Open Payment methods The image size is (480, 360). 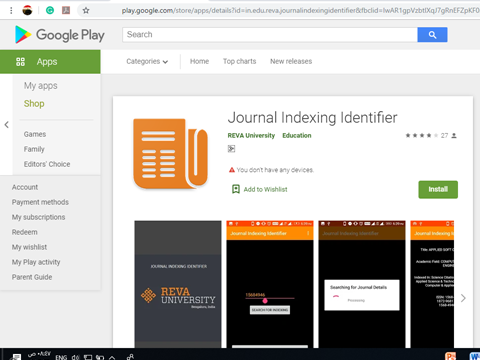[x=40, y=202]
